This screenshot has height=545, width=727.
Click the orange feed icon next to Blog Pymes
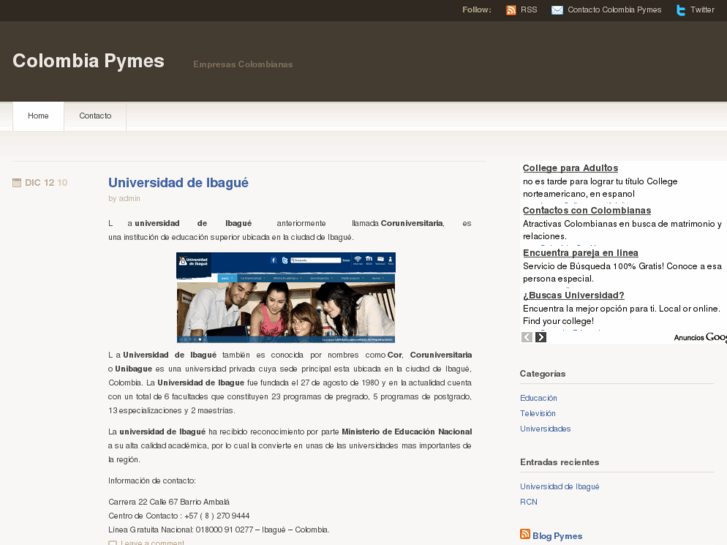[525, 534]
